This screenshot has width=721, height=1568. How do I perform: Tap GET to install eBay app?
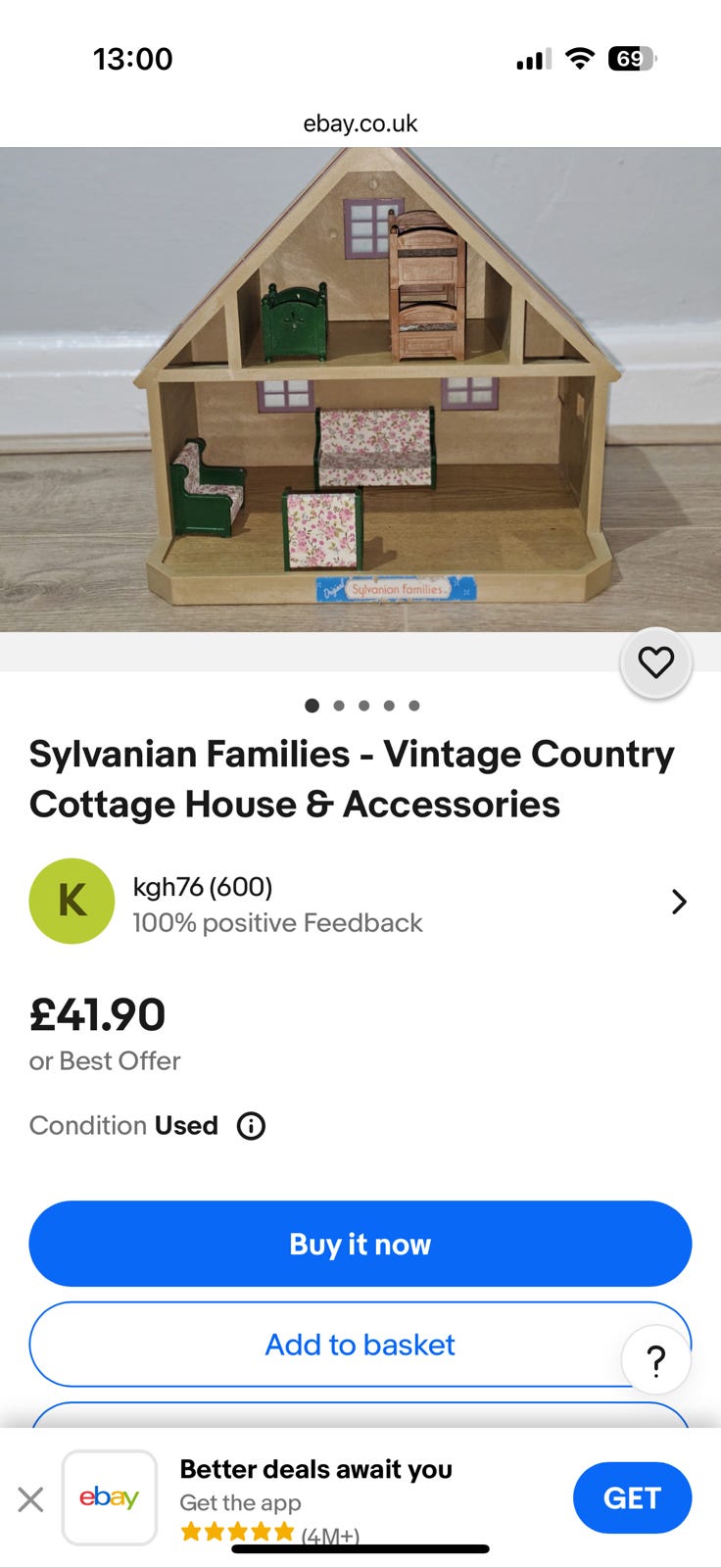[x=632, y=1497]
